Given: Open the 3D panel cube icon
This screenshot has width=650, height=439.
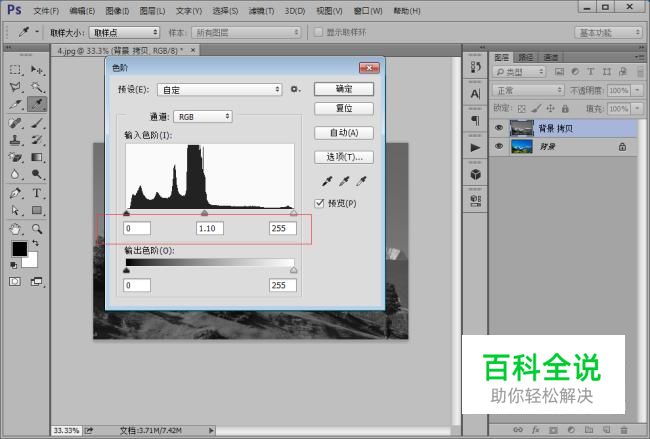Looking at the screenshot, I should (475, 175).
